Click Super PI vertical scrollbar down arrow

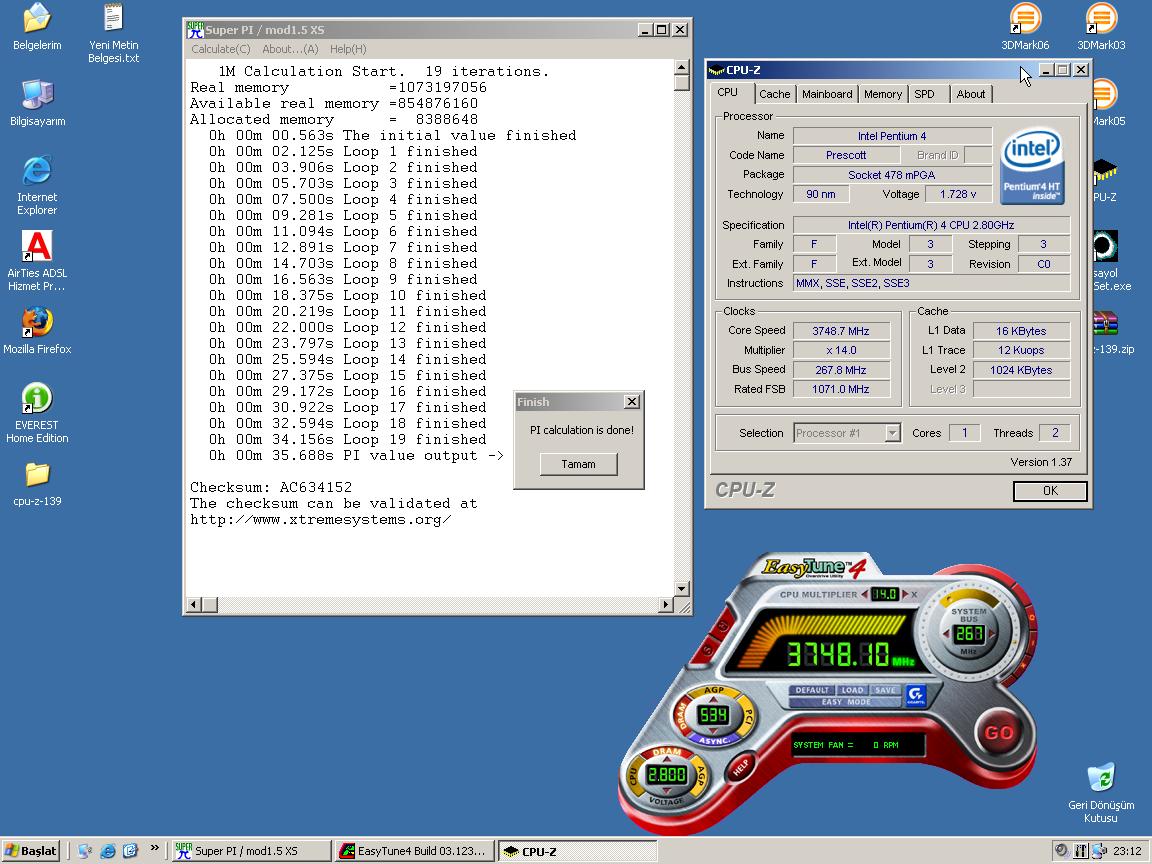682,588
